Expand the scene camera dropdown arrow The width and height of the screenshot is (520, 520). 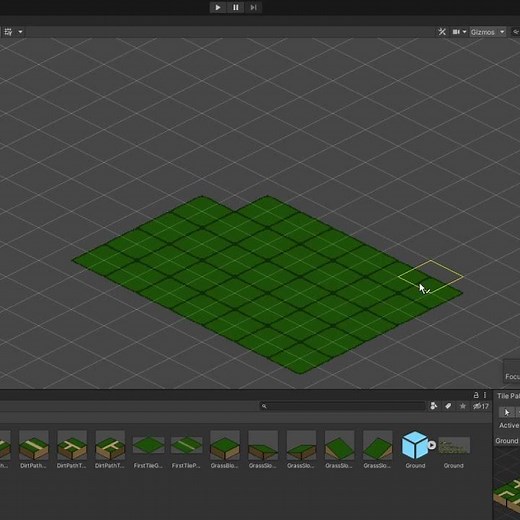464,32
